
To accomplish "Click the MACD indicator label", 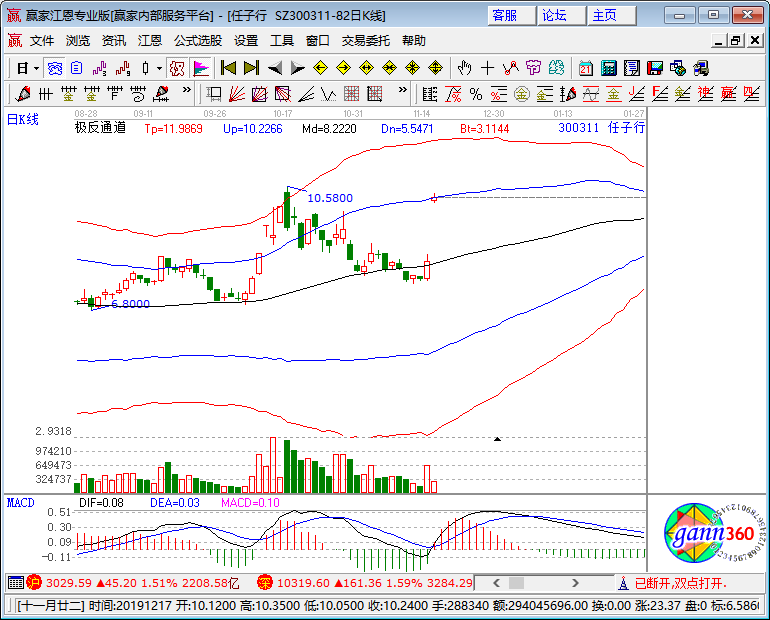I will click(x=21, y=503).
